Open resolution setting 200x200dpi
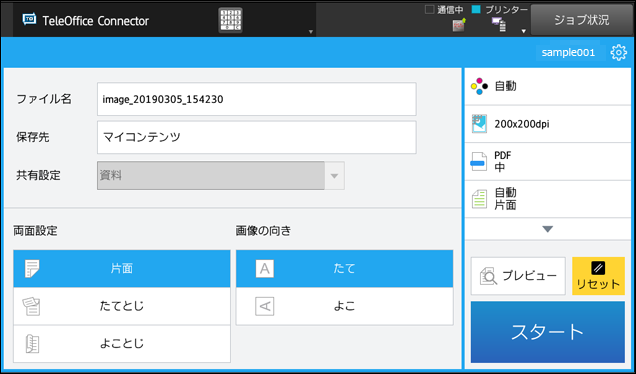Viewport: 636px width, 374px height. [x=548, y=124]
